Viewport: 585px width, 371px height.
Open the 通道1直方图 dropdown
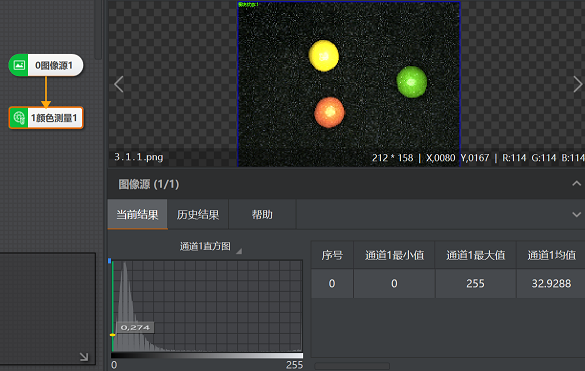pos(211,247)
